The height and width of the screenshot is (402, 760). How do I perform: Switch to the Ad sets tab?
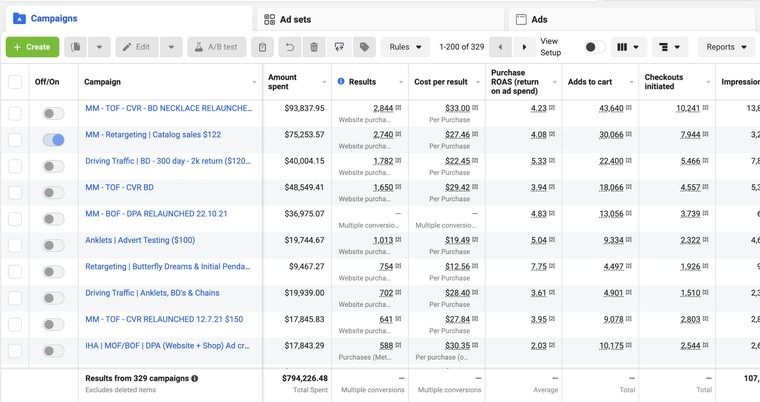point(295,19)
